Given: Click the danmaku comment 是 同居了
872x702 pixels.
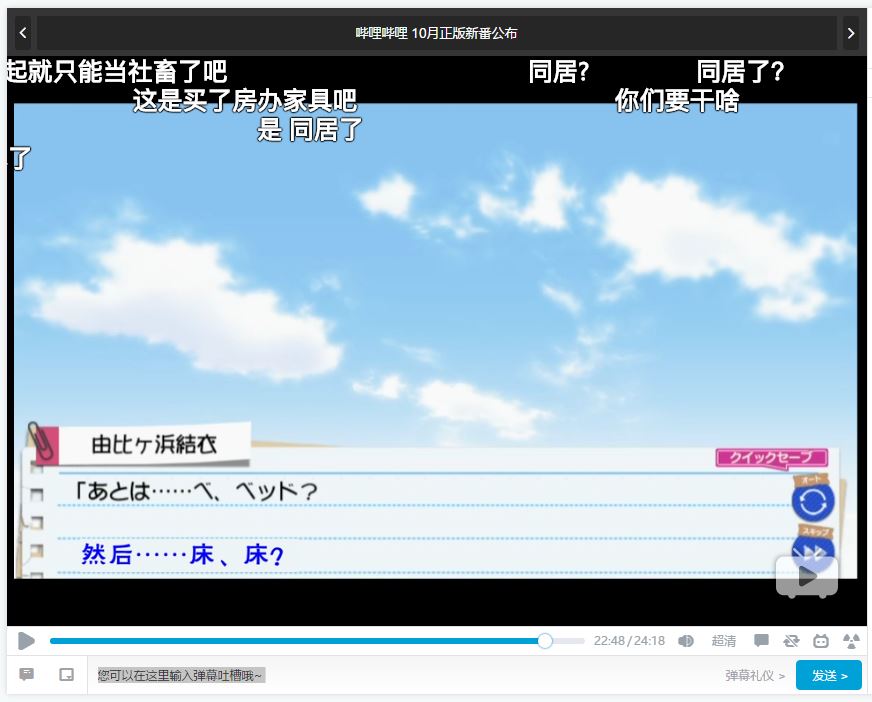Looking at the screenshot, I should [x=309, y=130].
